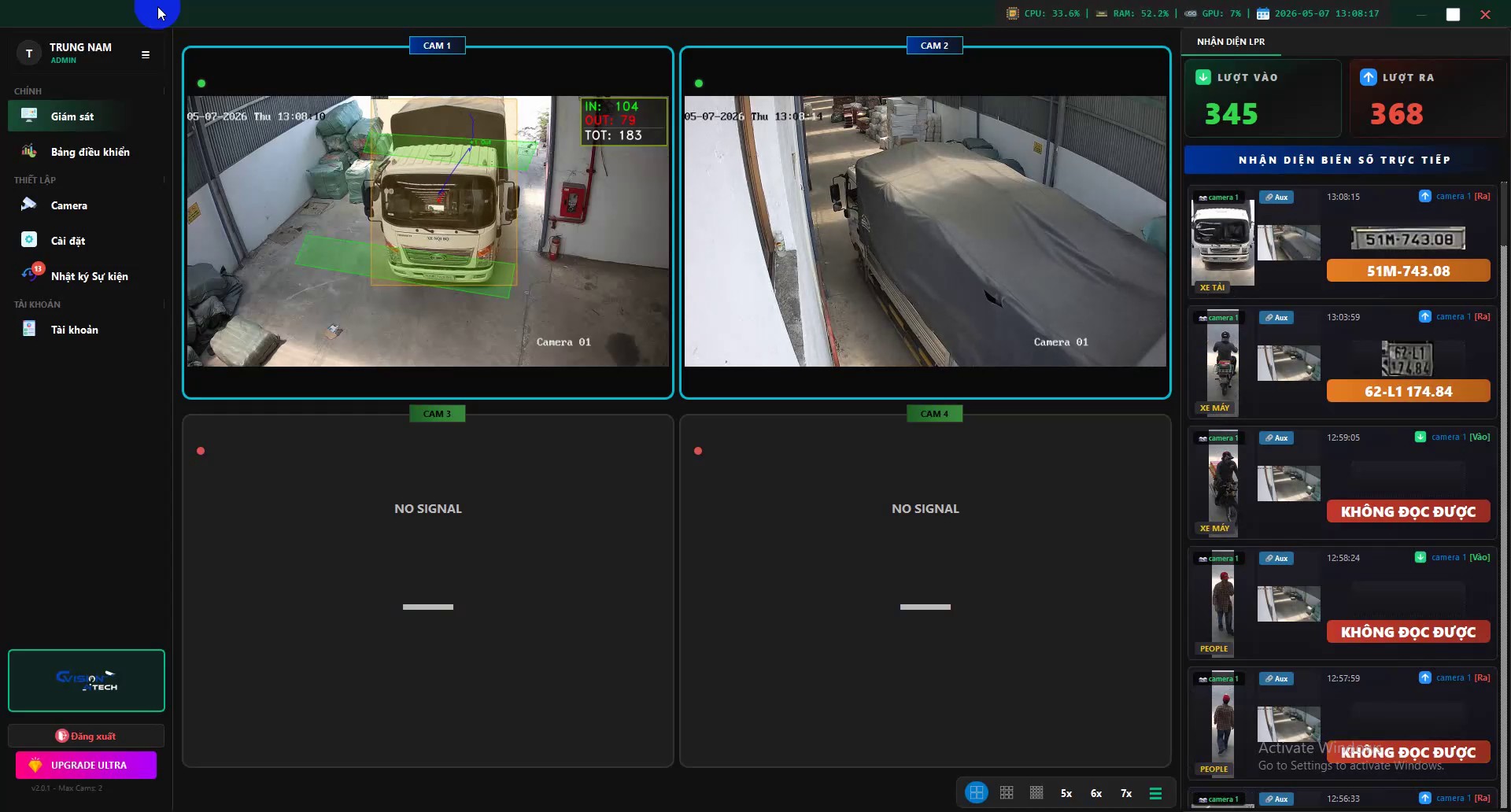Click CAM 1 green status indicator

click(x=201, y=83)
